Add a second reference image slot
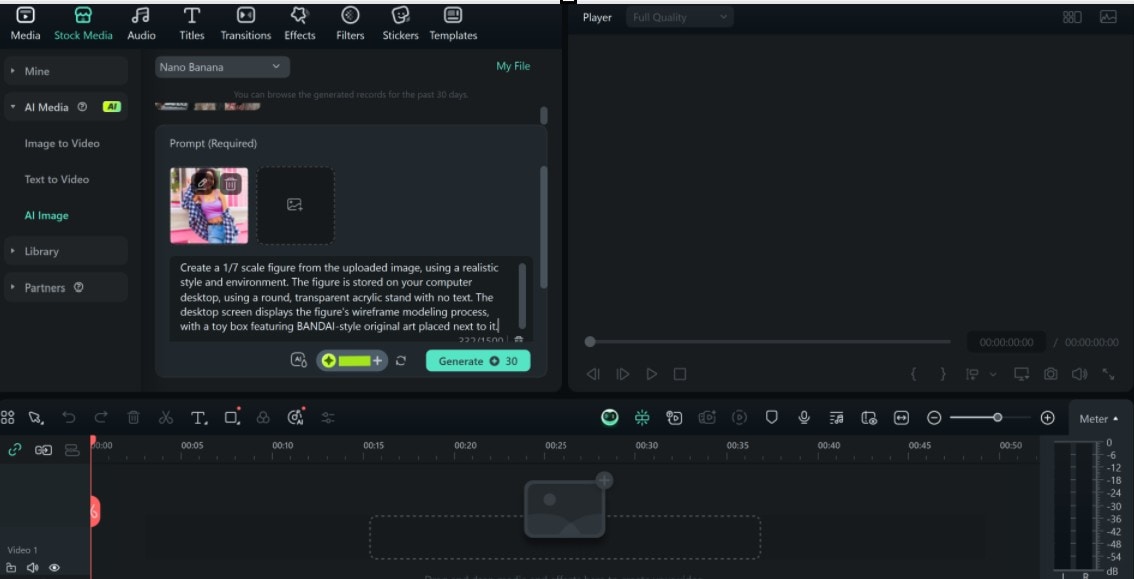The height and width of the screenshot is (579, 1134). click(295, 205)
